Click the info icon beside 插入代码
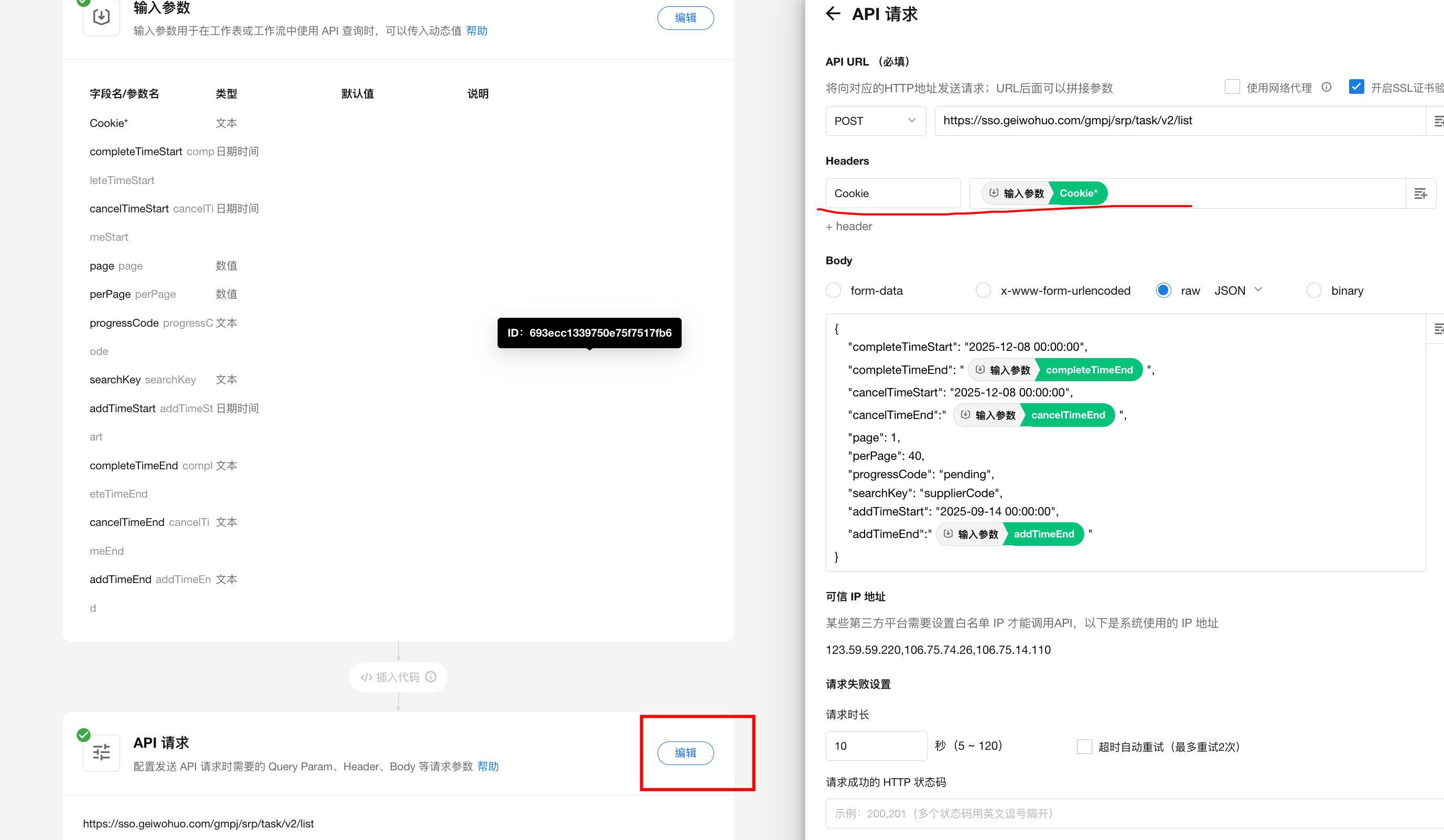This screenshot has height=840, width=1444. 431,677
